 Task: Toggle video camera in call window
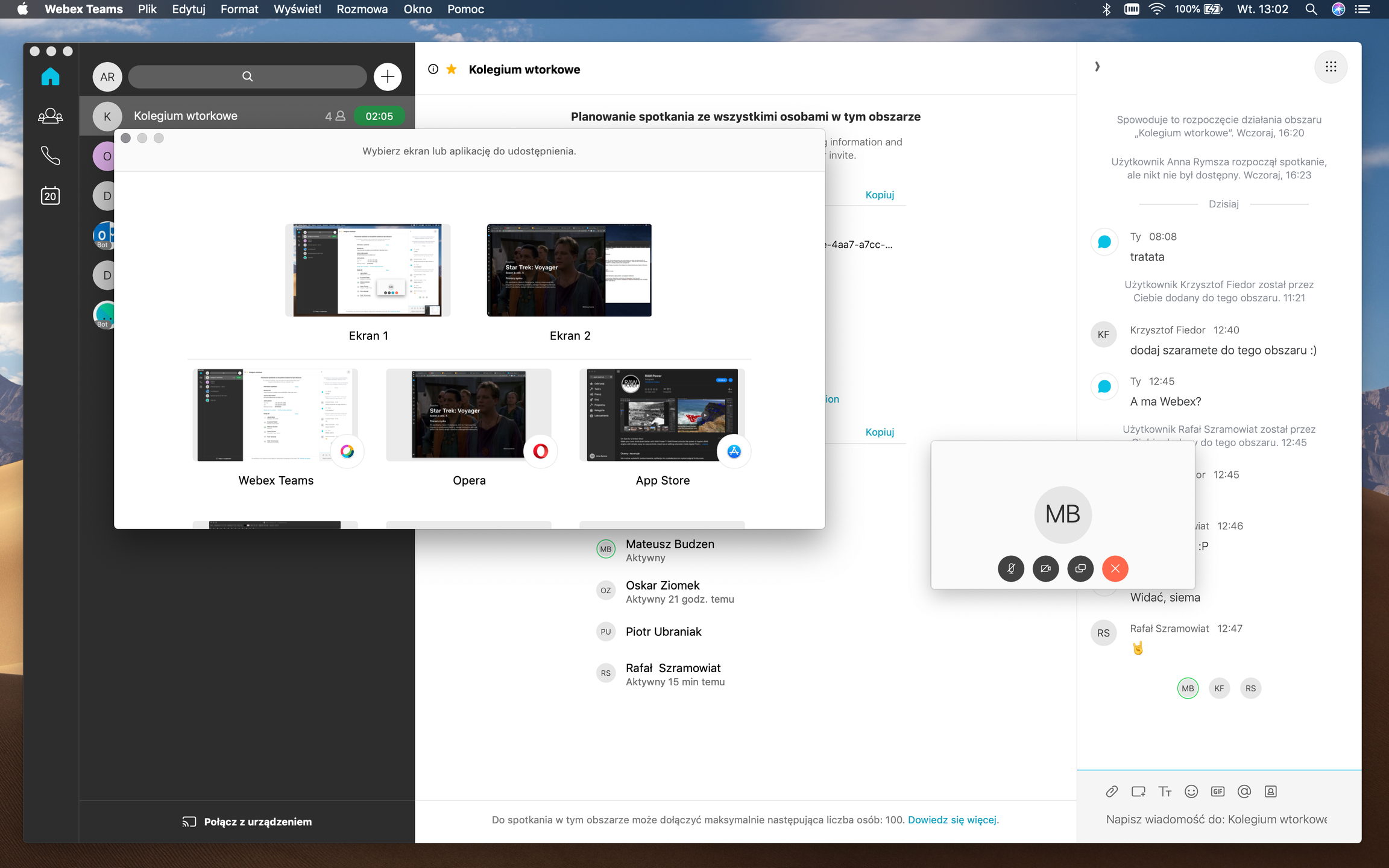click(x=1045, y=568)
